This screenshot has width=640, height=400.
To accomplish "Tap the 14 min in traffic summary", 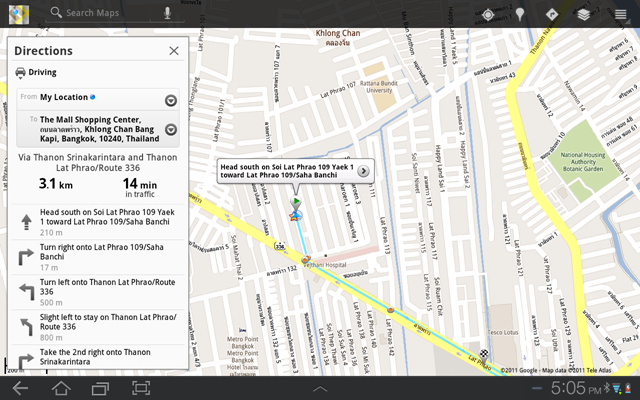I will [x=140, y=188].
